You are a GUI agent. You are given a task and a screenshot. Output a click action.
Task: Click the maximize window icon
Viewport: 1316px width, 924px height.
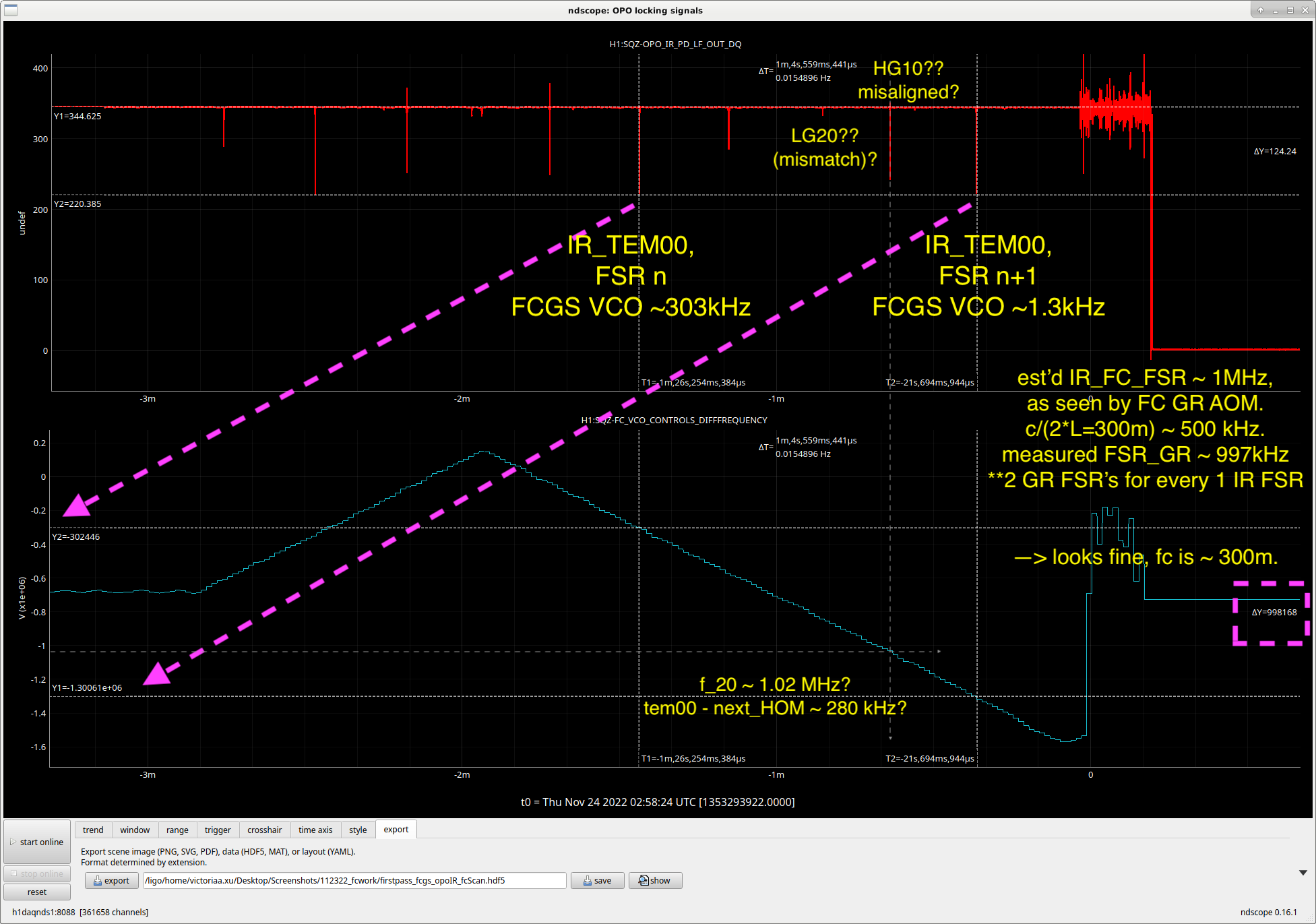(1290, 10)
